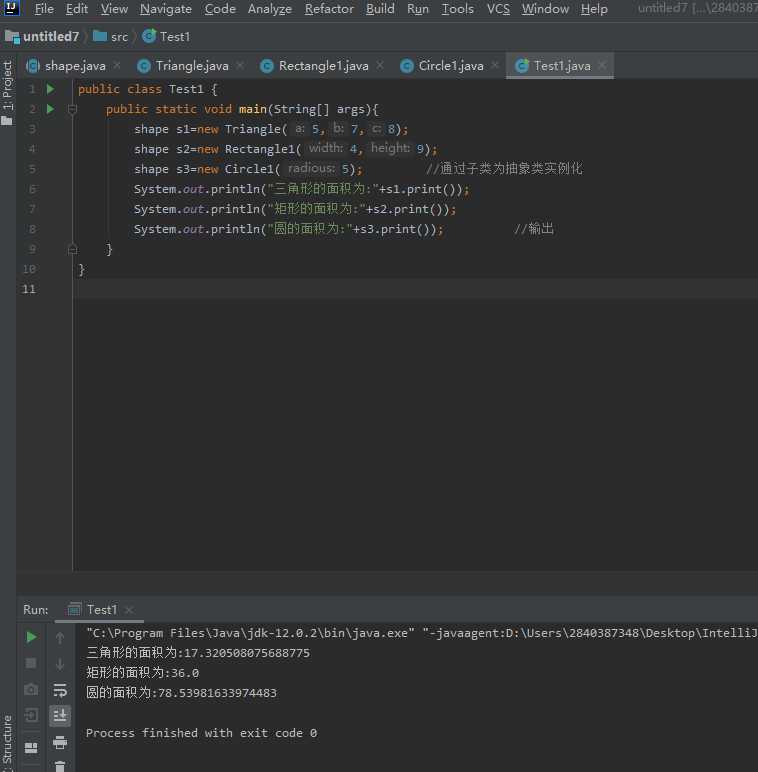Clear all console output trash icon
The width and height of the screenshot is (758, 772).
[x=60, y=766]
